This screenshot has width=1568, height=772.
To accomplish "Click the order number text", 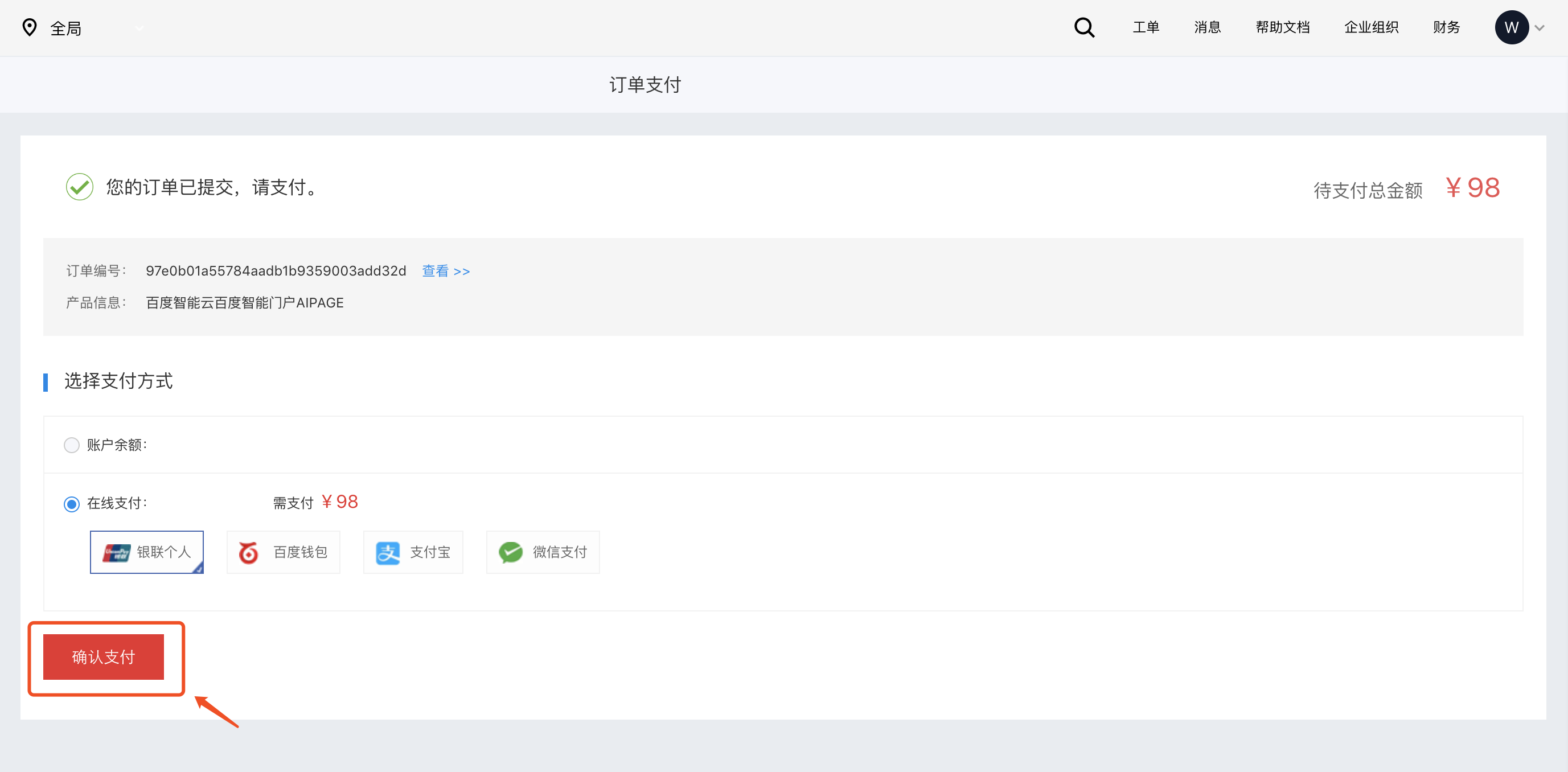I will click(x=276, y=271).
